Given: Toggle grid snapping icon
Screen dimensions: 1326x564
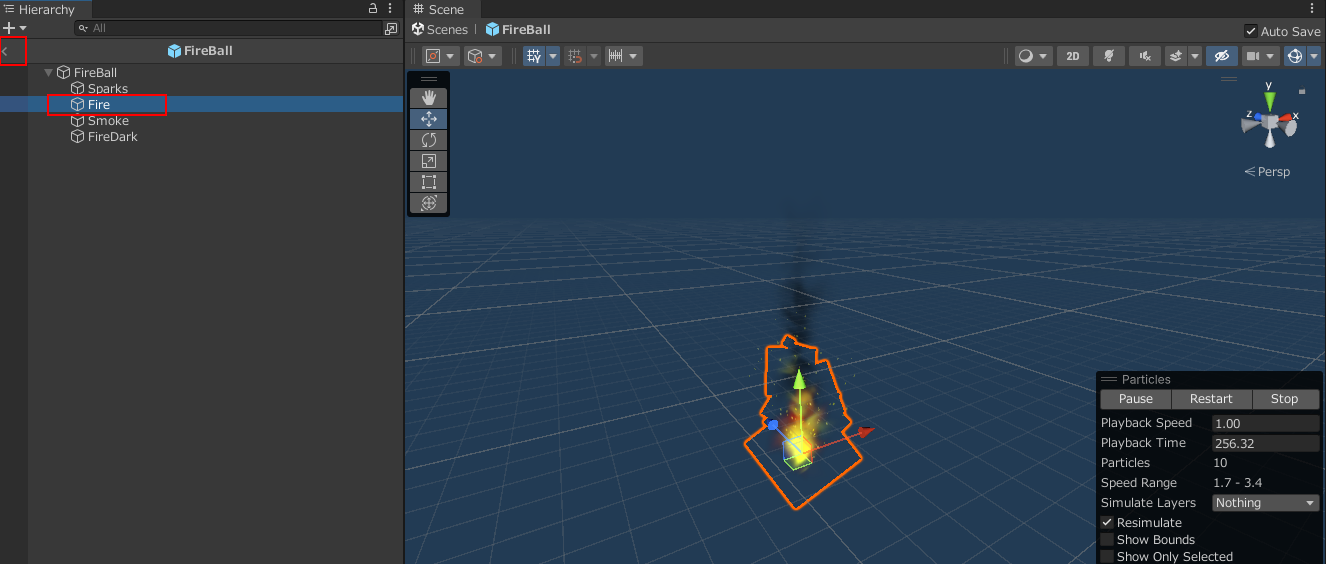Looking at the screenshot, I should (x=534, y=57).
